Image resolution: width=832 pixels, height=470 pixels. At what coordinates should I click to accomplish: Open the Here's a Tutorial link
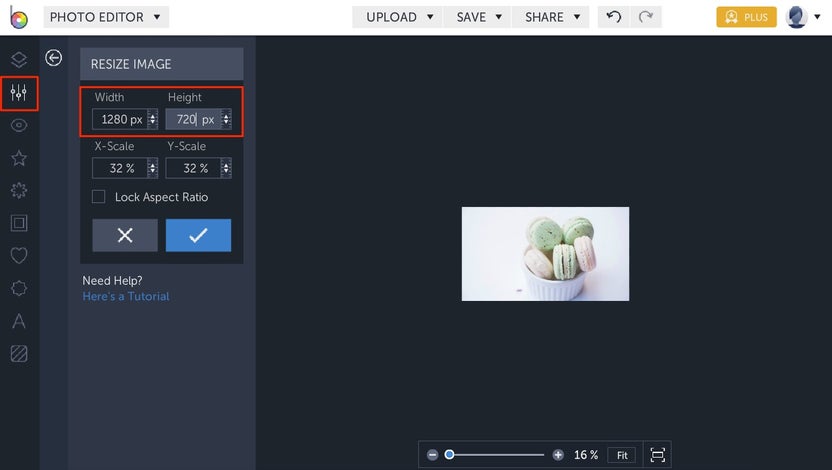coord(126,297)
